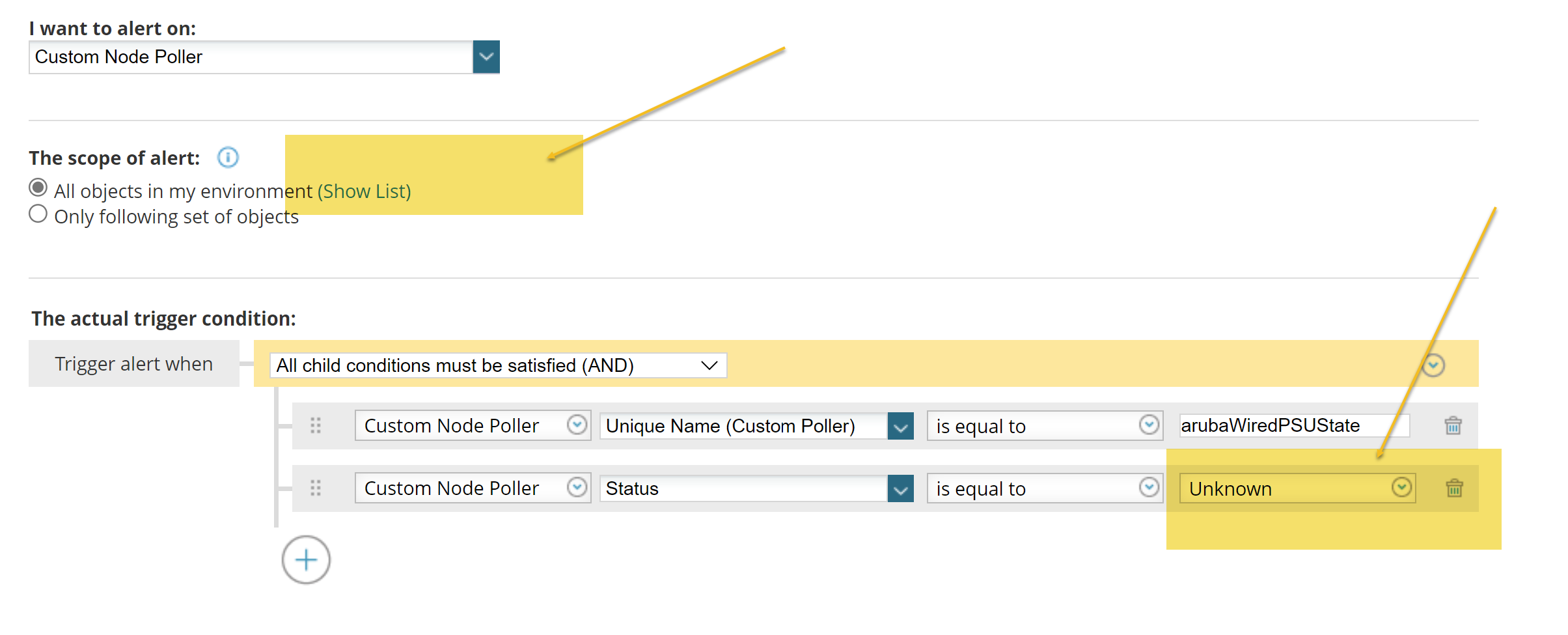Open the Status field dropdown
This screenshot has height=635, width=1568.
900,489
